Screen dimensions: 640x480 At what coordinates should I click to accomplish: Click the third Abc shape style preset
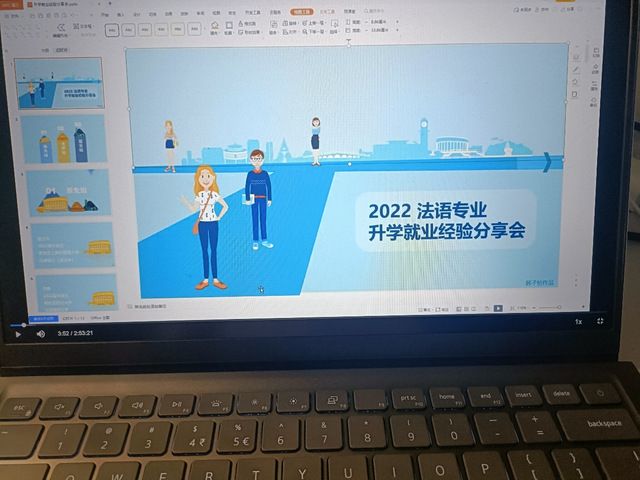coord(145,29)
